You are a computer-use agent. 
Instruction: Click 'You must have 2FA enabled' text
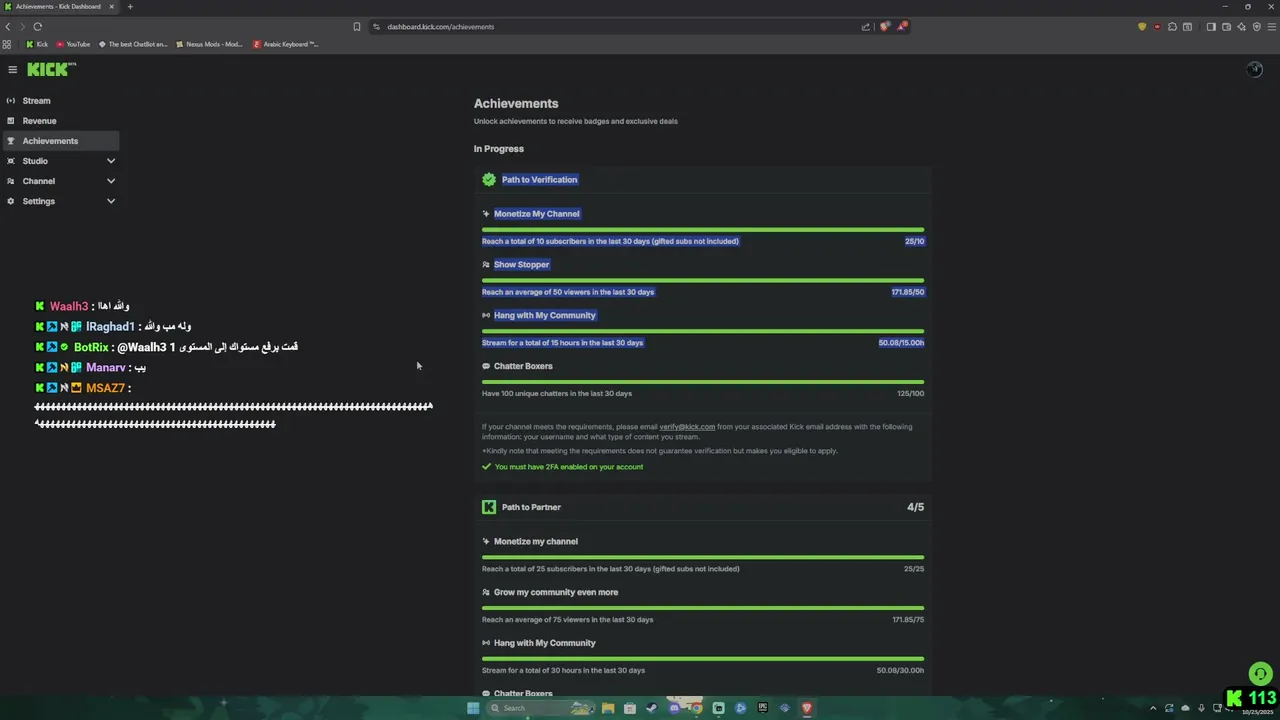coord(569,467)
